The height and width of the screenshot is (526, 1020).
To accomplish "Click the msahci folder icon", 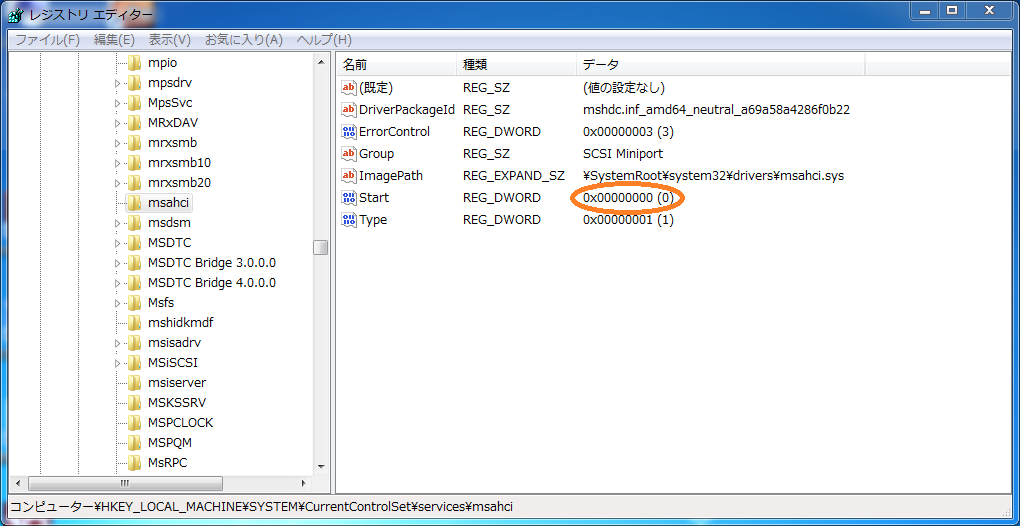I will point(134,203).
